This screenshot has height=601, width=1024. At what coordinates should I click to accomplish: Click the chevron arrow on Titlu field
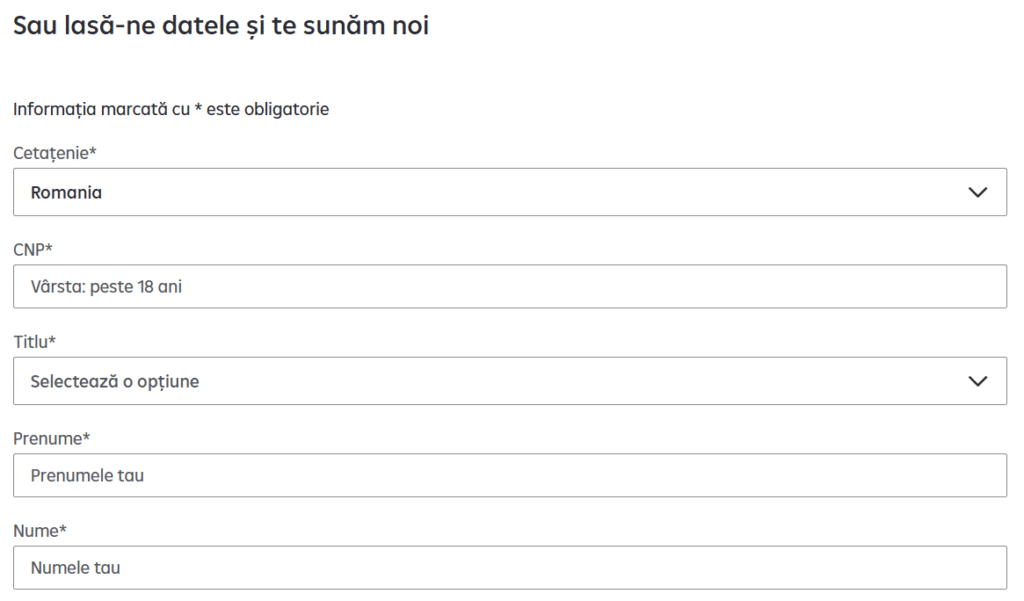pyautogui.click(x=978, y=381)
